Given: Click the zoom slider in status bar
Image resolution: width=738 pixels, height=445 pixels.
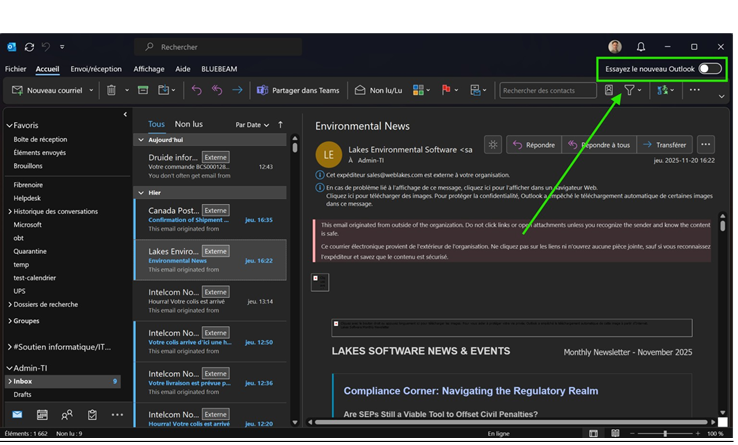Looking at the screenshot, I should 665,434.
